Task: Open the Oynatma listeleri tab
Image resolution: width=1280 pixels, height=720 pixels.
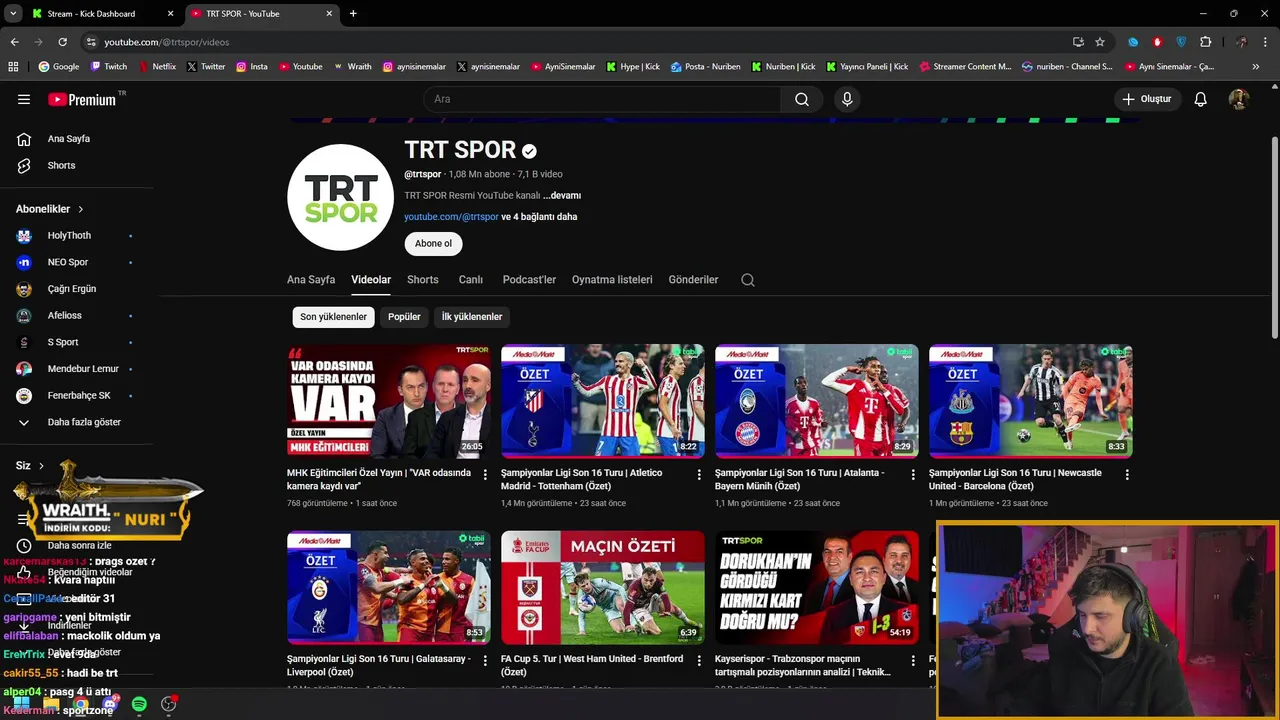Action: [x=612, y=280]
